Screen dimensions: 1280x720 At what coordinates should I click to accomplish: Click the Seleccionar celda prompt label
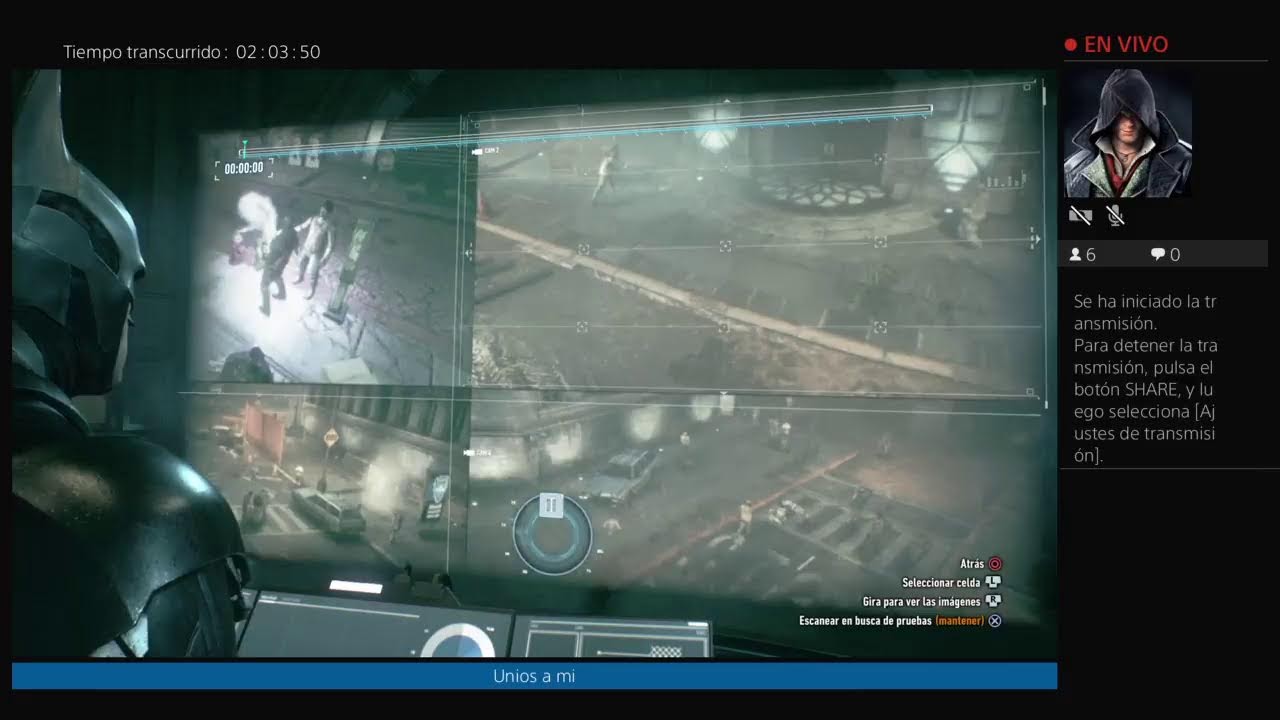[x=941, y=583]
